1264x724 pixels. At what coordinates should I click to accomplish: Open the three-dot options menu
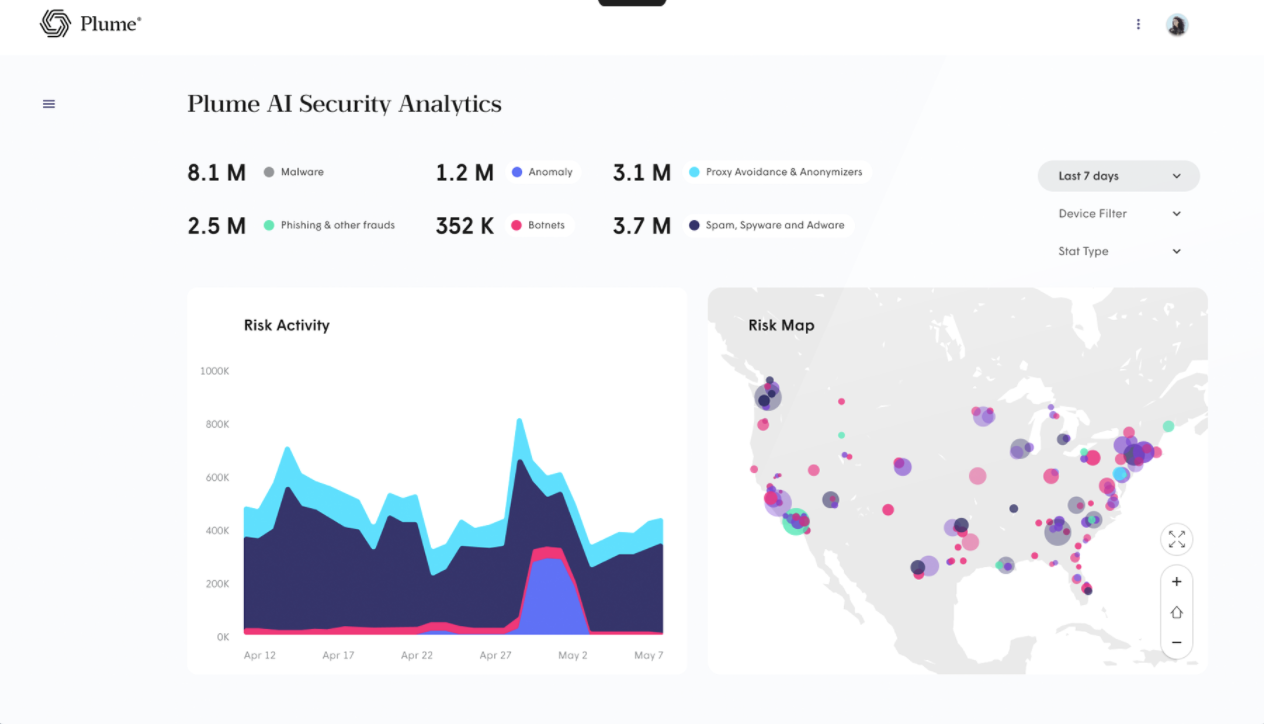[1138, 25]
